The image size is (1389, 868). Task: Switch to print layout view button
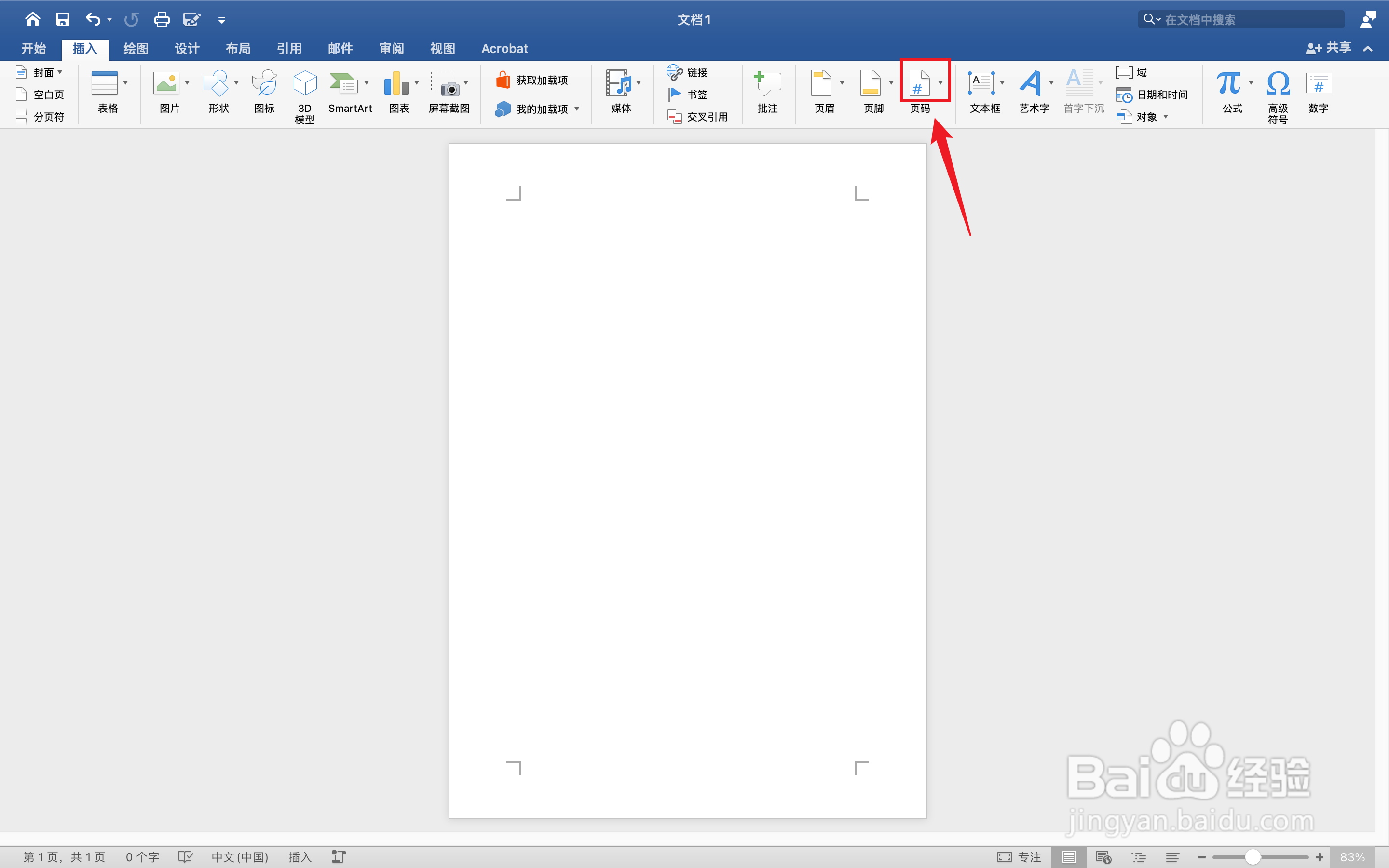tap(1069, 856)
